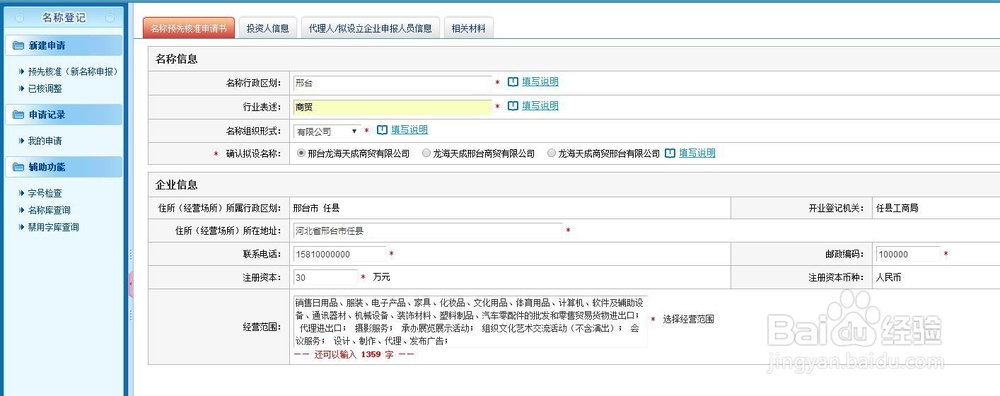Image resolution: width=1000 pixels, height=396 pixels.
Task: Click the 邮政编码 input field
Action: coord(908,254)
